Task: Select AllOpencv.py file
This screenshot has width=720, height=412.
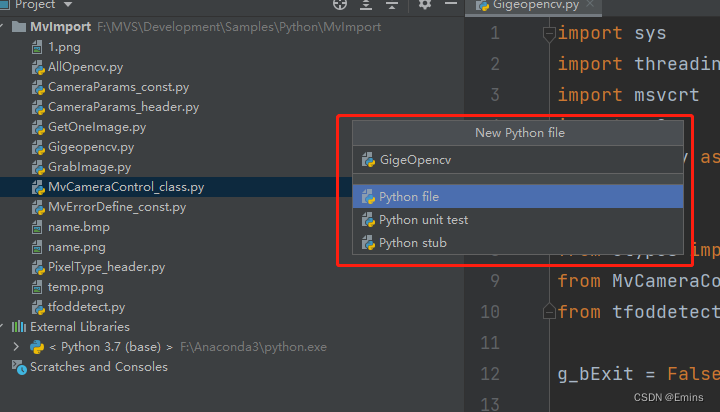Action: click(x=85, y=67)
